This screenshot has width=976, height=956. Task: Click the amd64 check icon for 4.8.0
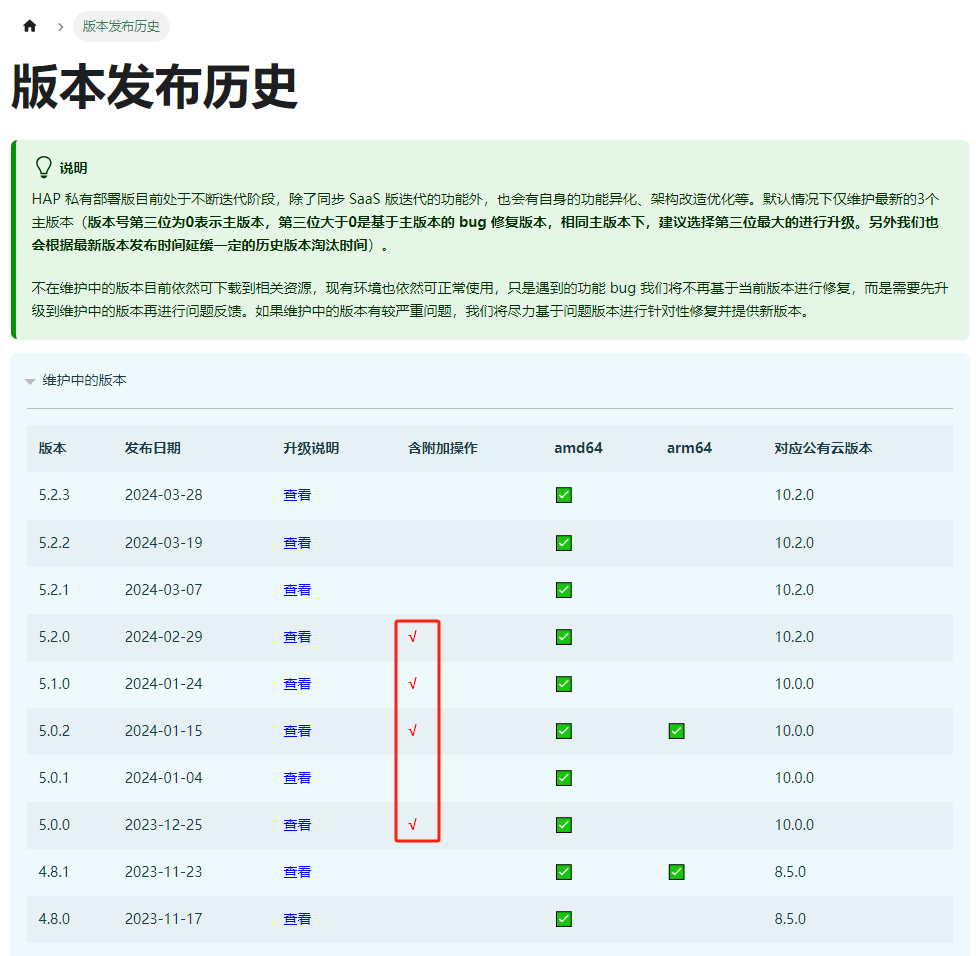tap(563, 919)
